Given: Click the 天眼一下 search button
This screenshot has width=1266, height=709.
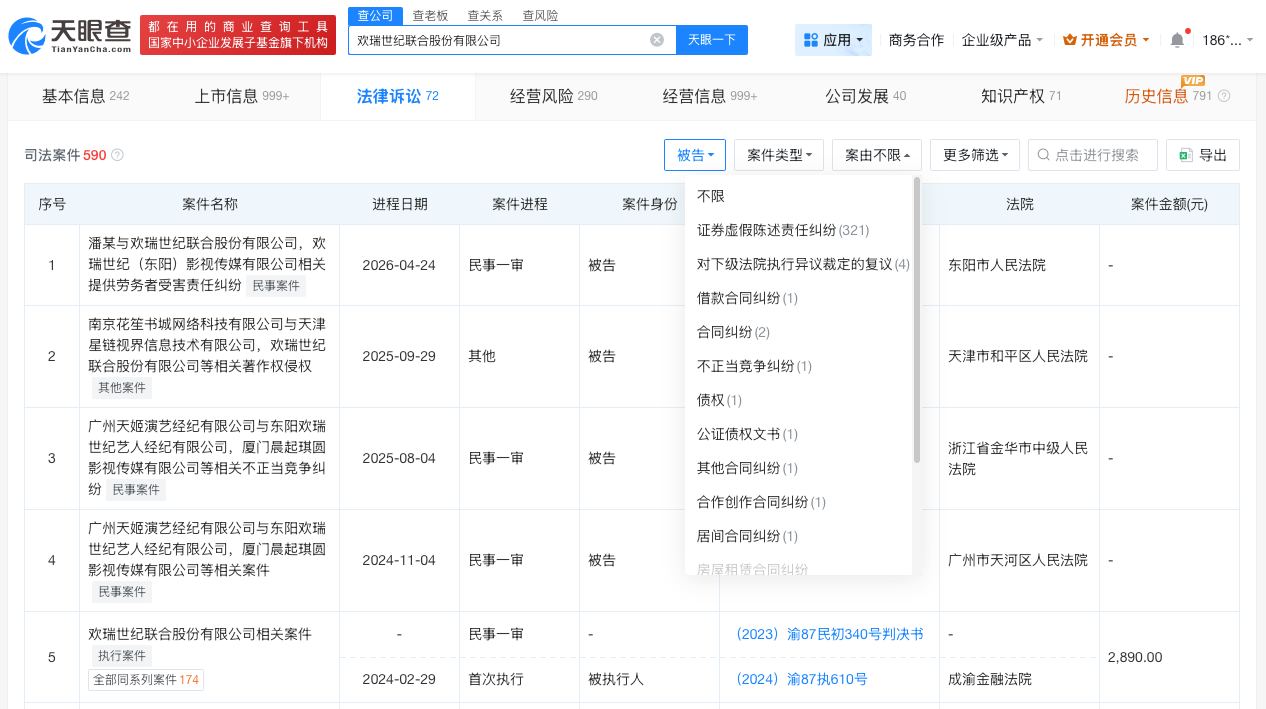Looking at the screenshot, I should pyautogui.click(x=712, y=40).
